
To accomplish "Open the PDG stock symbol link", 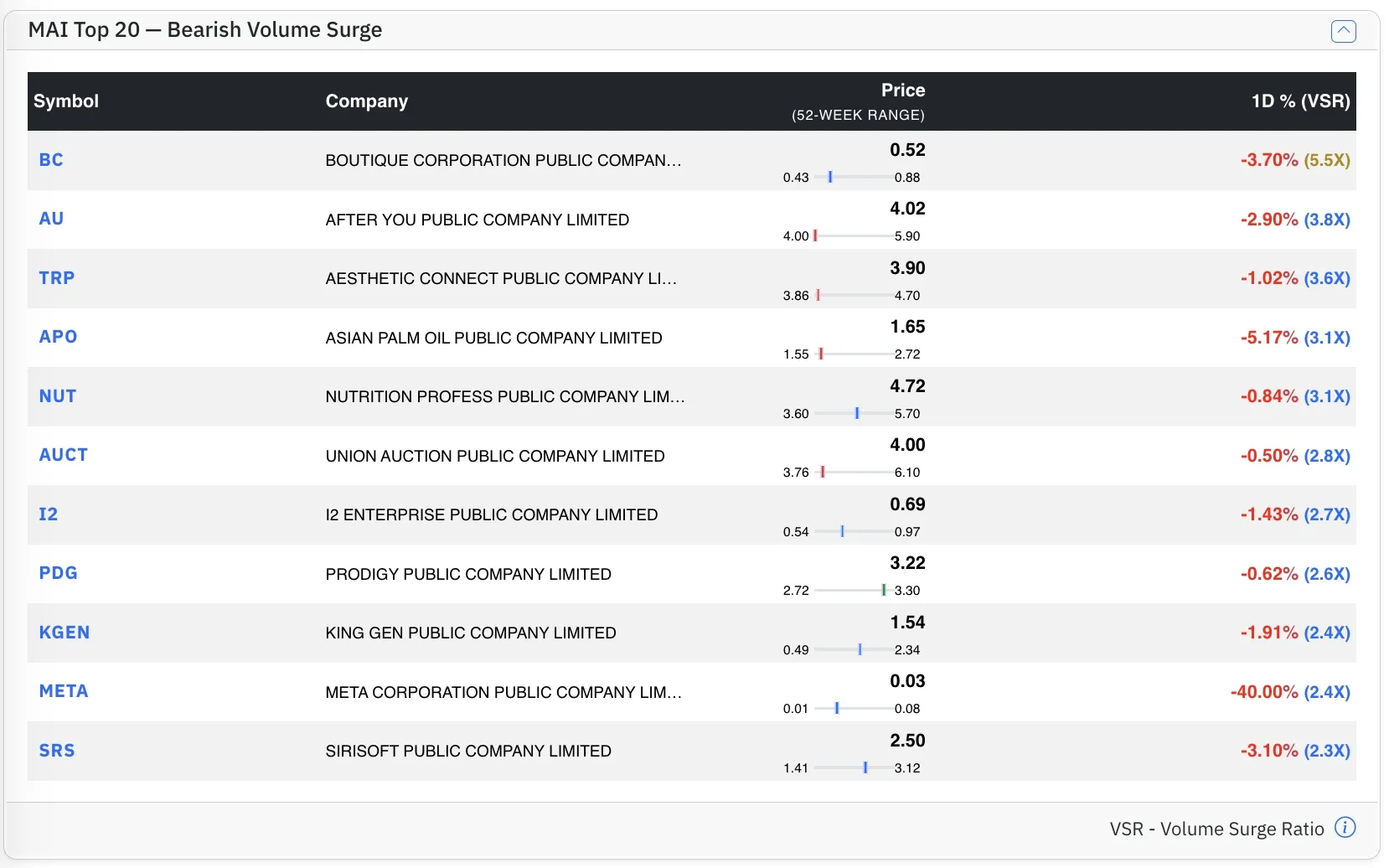I will pyautogui.click(x=59, y=573).
